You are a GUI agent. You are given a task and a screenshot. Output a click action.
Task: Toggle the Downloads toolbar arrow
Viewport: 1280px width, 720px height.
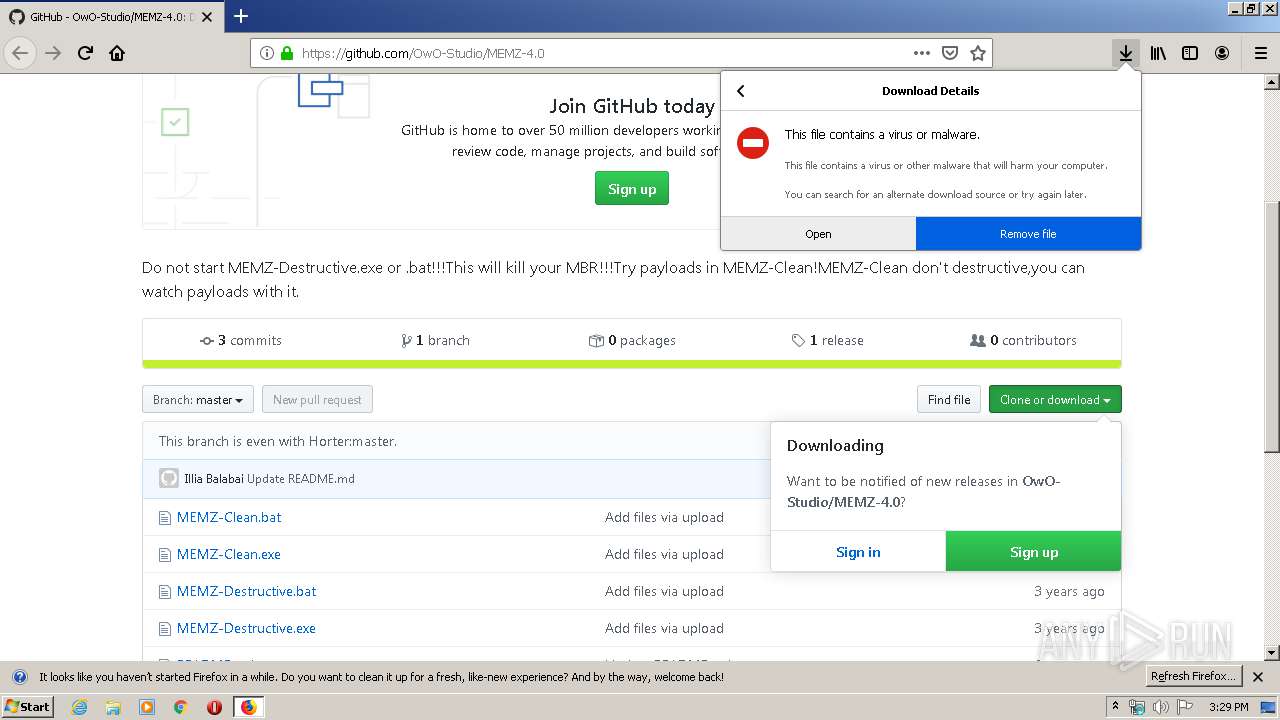coord(1126,53)
